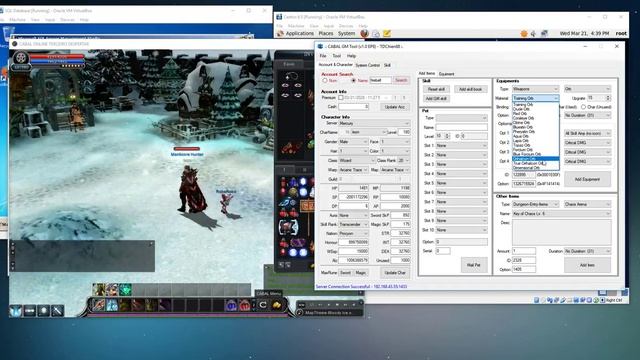Click the character portrait in game HUD

(20, 58)
